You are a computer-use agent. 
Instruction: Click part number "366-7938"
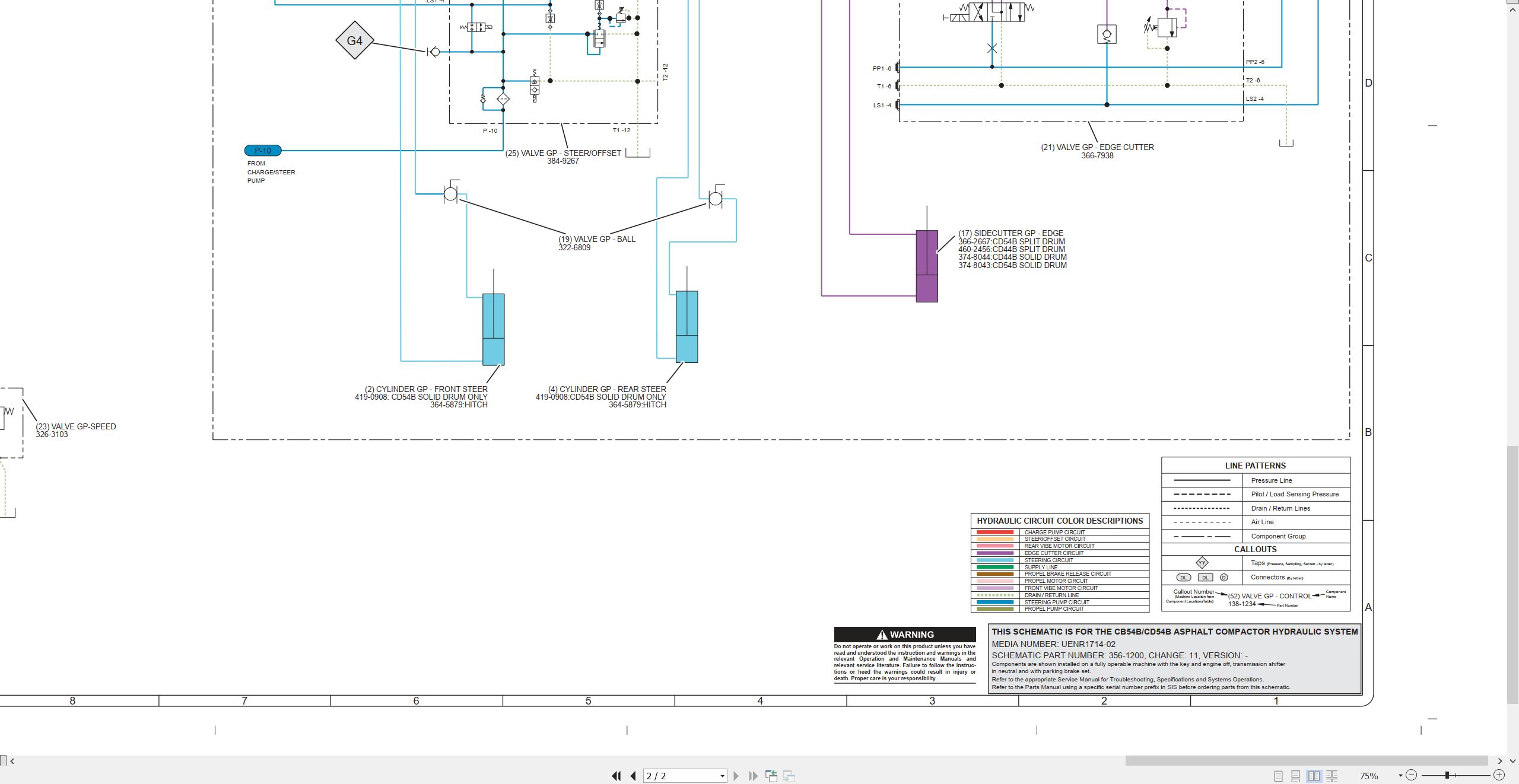tap(1097, 155)
